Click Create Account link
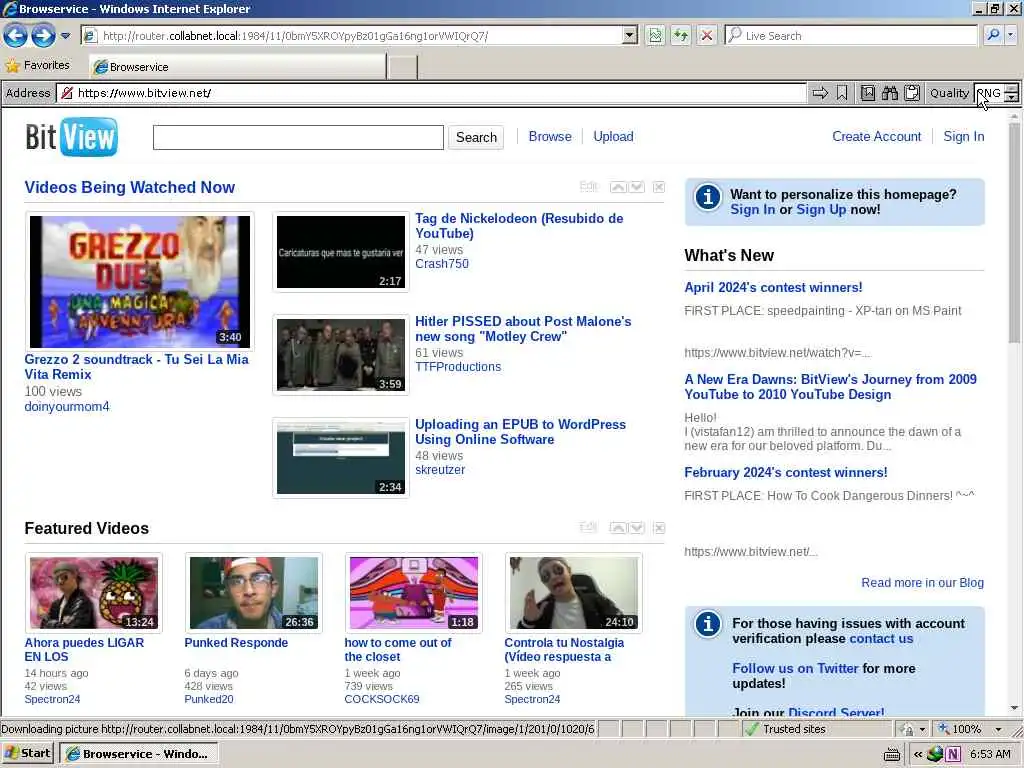Viewport: 1024px width, 768px height. coord(876,136)
